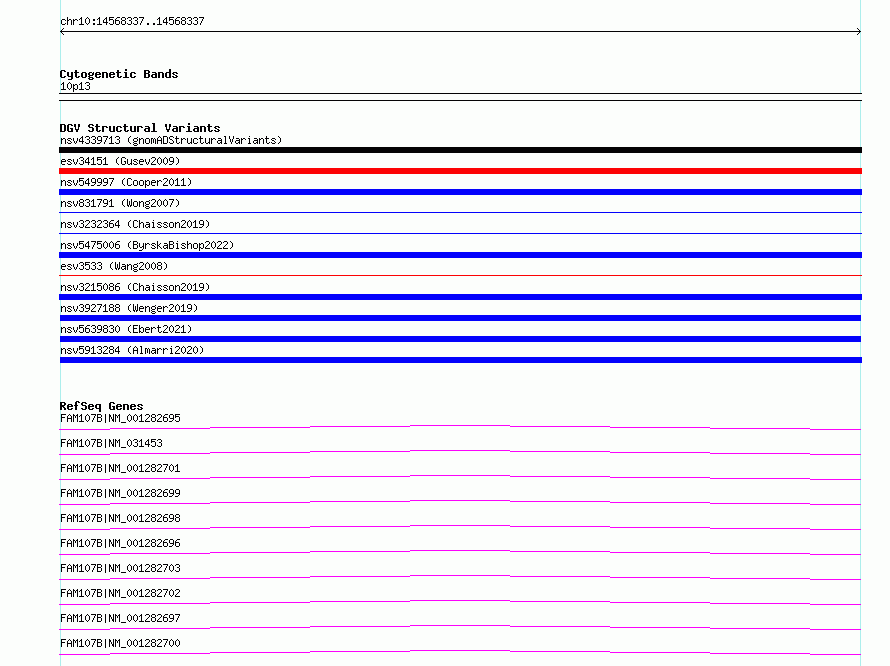Click the red bar under esv34151
Viewport: 890px width, 666px height.
pos(460,171)
